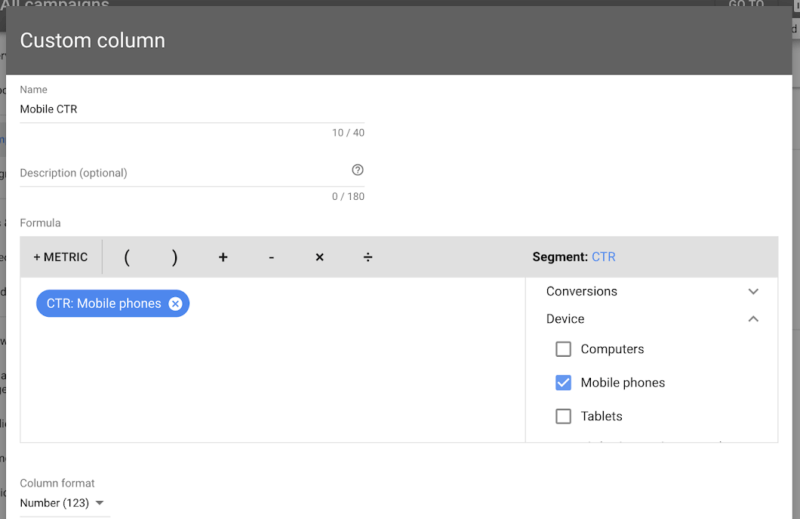Click the CTR segment link
This screenshot has height=519, width=800.
tap(604, 257)
